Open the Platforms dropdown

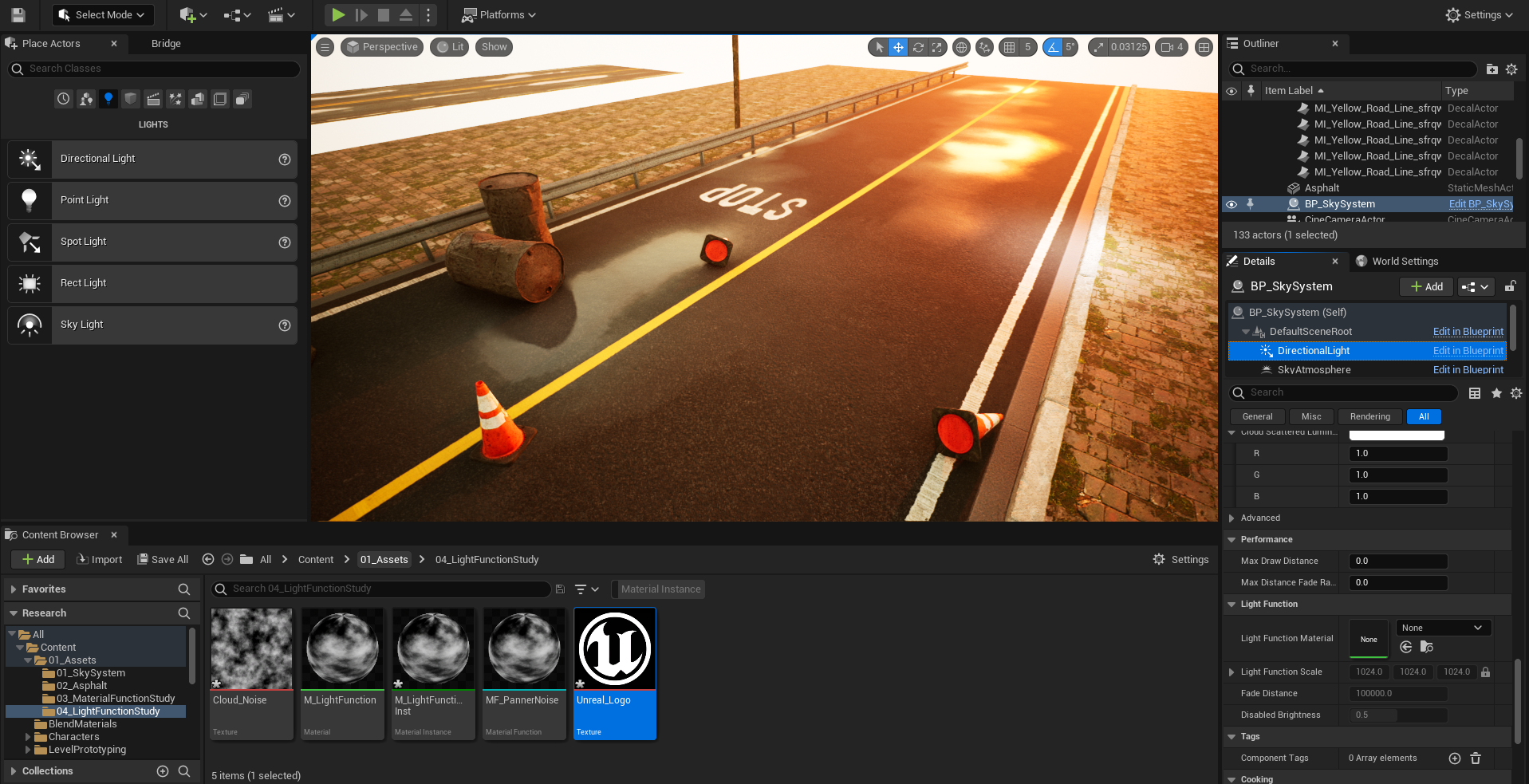pyautogui.click(x=499, y=14)
